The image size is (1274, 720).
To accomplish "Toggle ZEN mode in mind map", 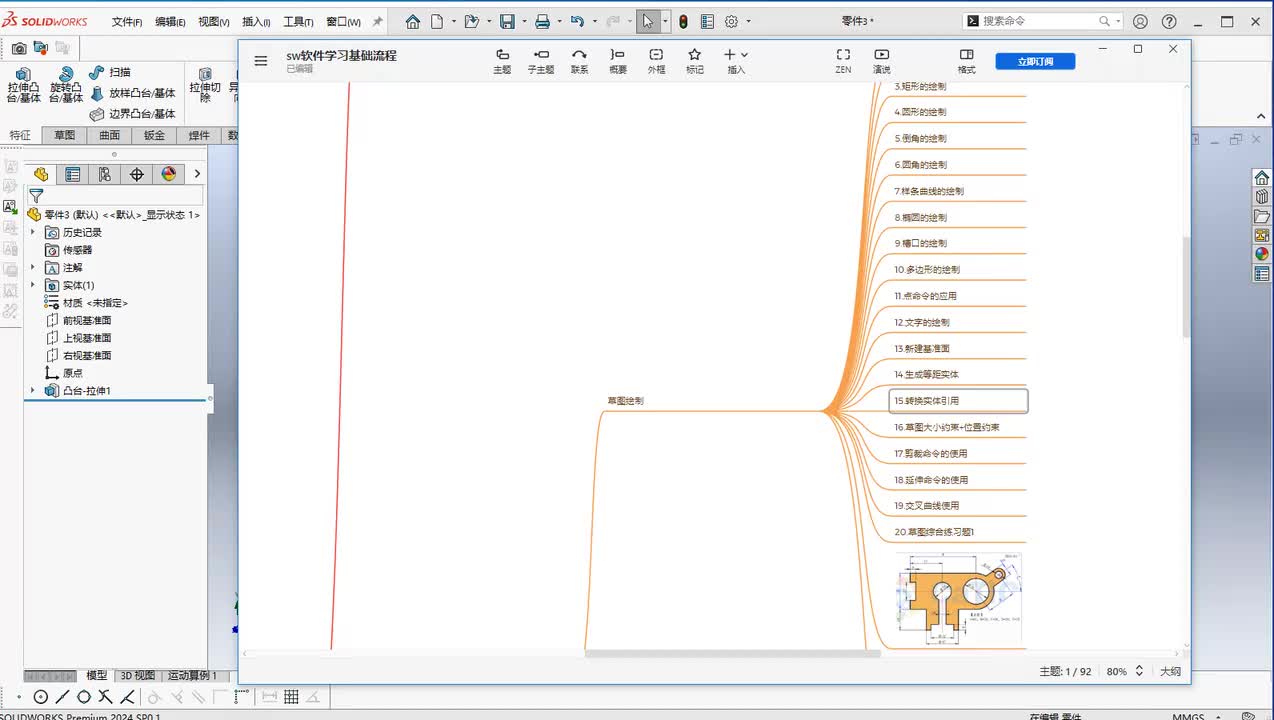I will tap(843, 61).
